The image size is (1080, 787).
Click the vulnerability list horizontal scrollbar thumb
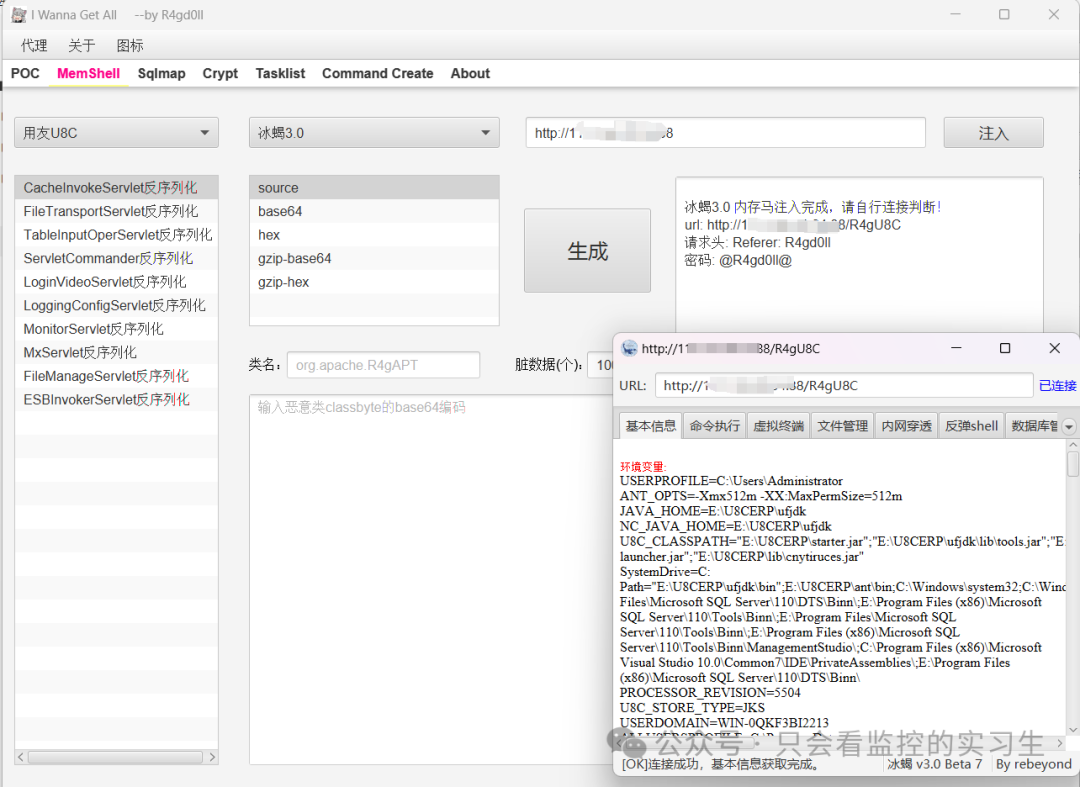coord(116,757)
